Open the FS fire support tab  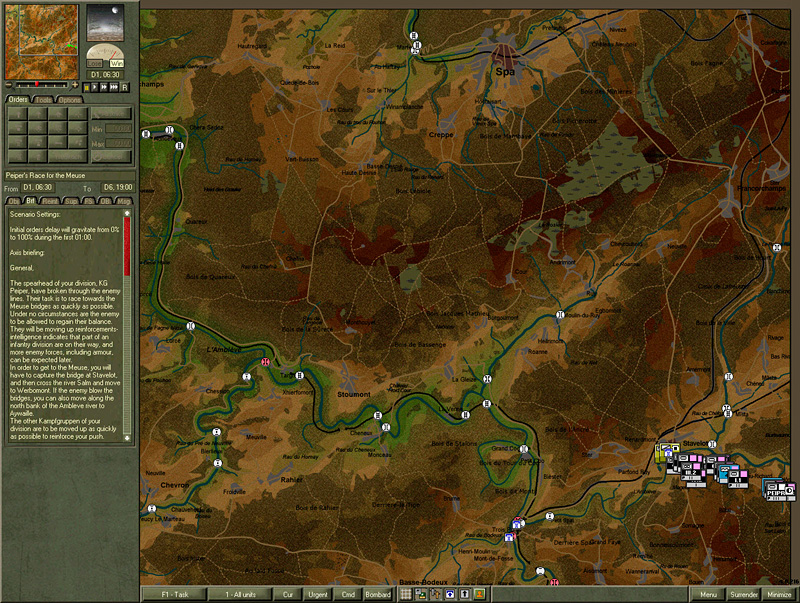pyautogui.click(x=89, y=201)
